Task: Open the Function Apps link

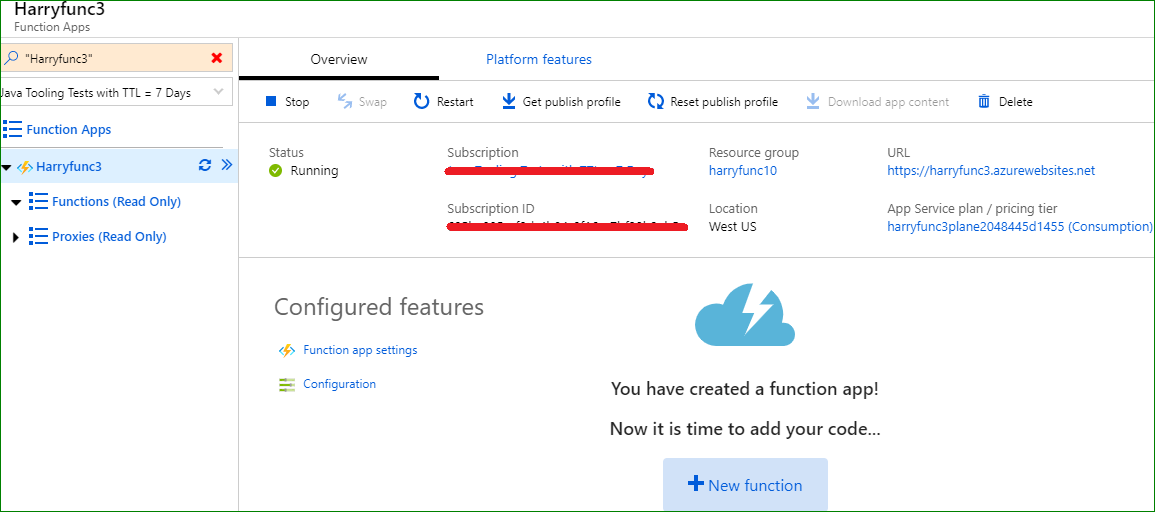Action: coord(69,130)
